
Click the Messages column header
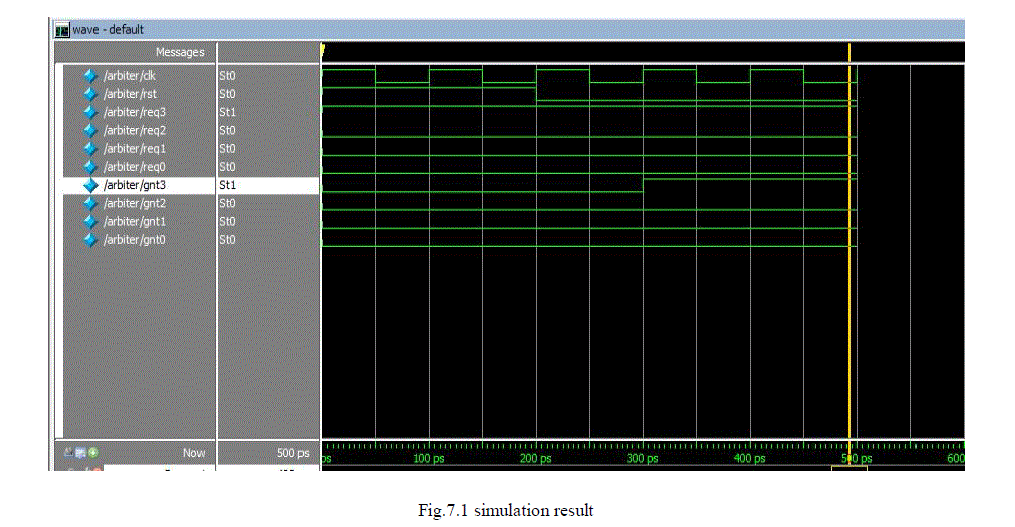[x=180, y=52]
